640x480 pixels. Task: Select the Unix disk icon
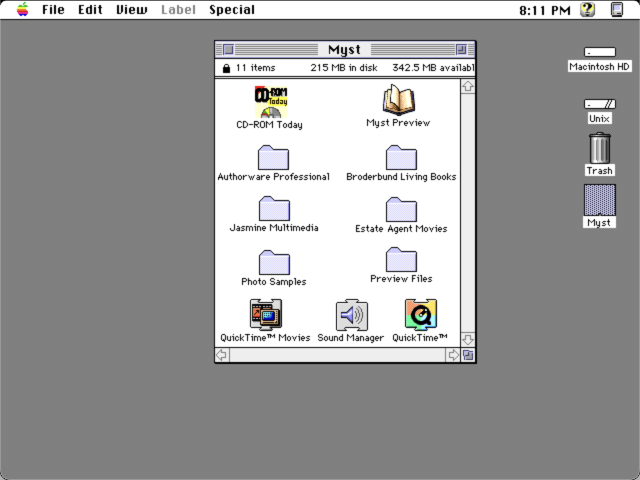click(x=600, y=104)
